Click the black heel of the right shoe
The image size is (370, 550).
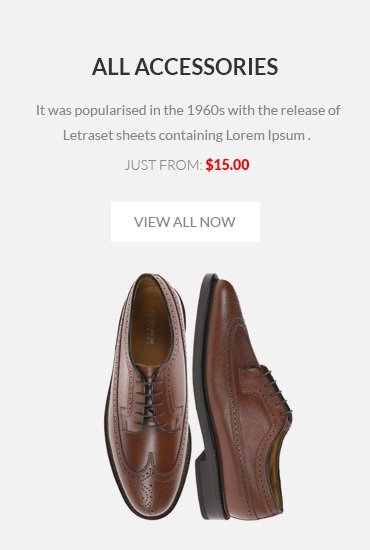pos(208,486)
